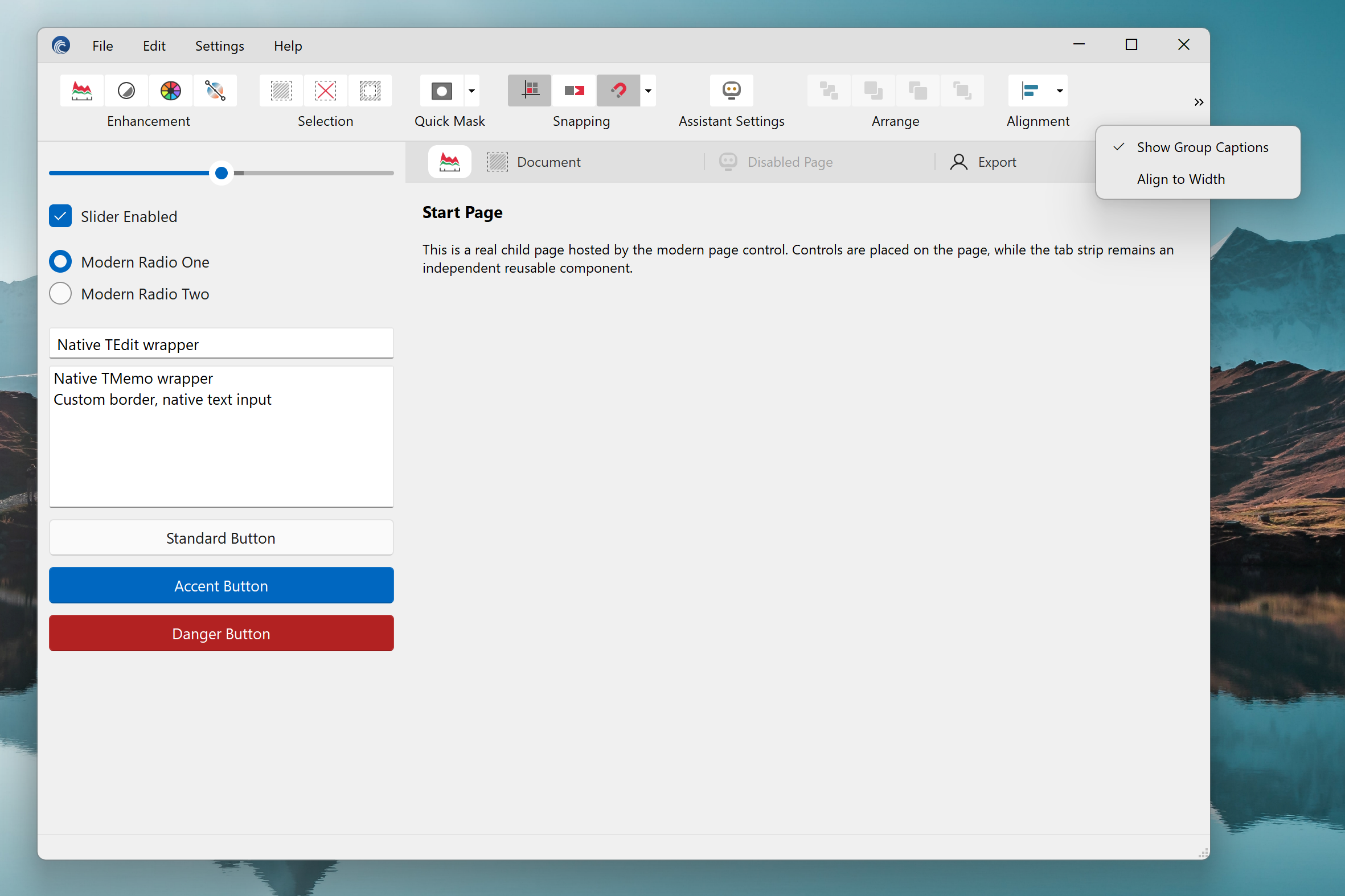1345x896 pixels.
Task: Switch to the Export tab
Action: click(x=997, y=162)
